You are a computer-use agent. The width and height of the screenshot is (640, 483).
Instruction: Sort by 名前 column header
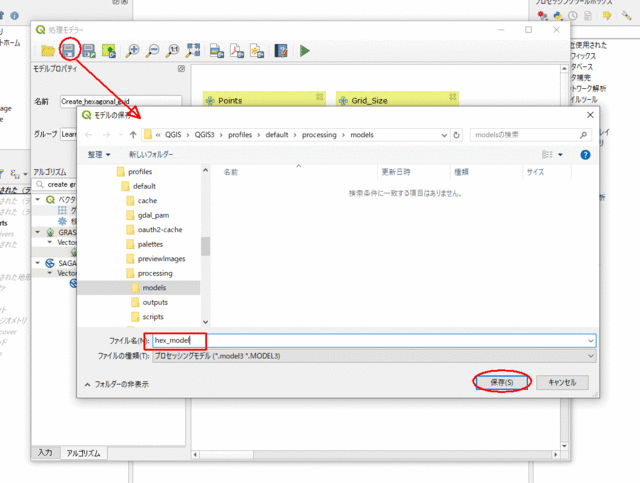point(231,172)
